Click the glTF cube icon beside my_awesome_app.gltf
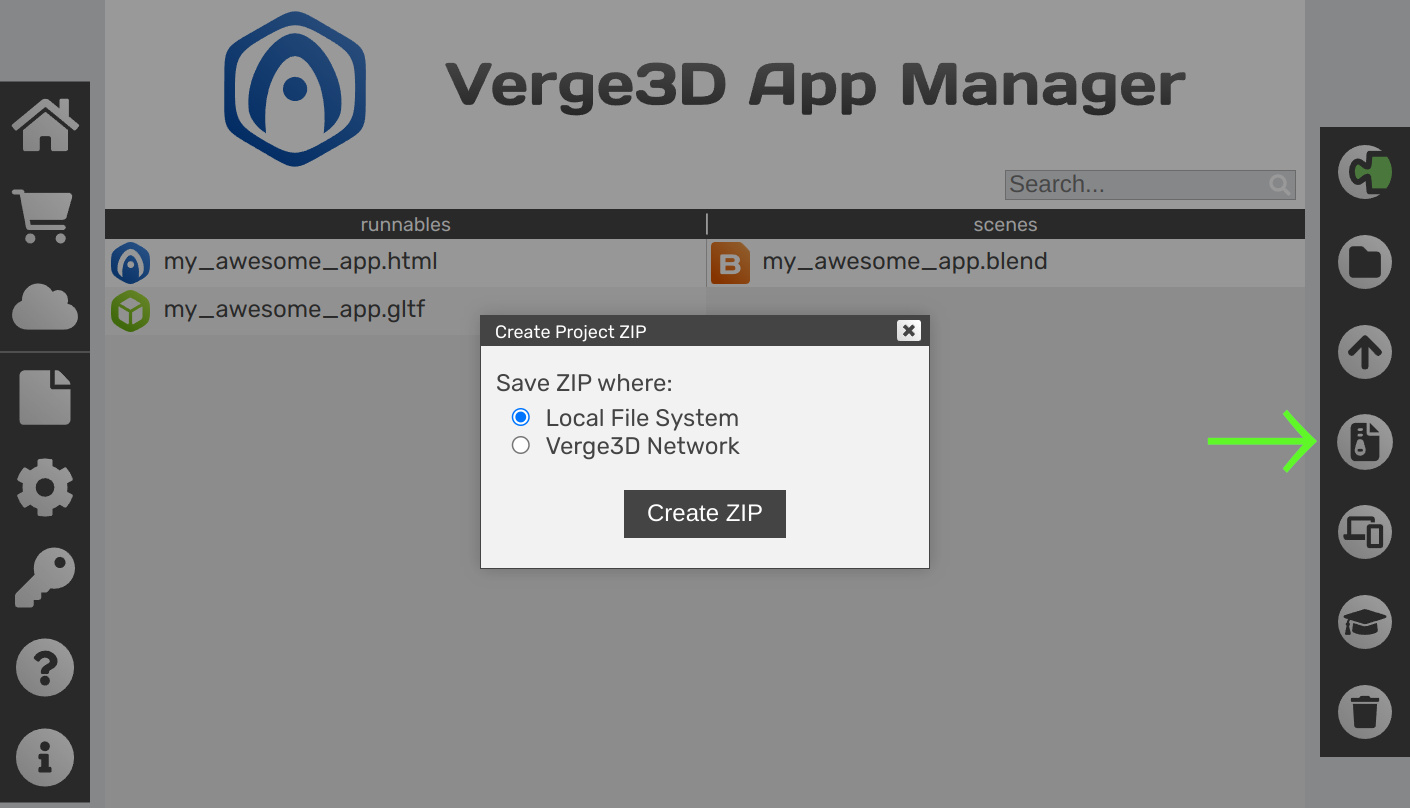This screenshot has width=1410, height=808. 130,311
